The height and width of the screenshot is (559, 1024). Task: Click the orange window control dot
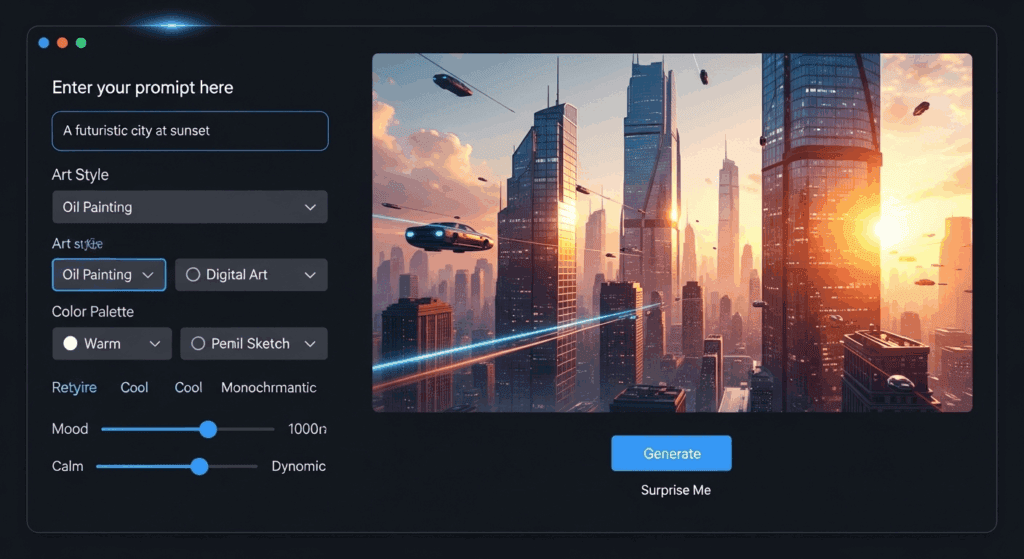(x=62, y=42)
